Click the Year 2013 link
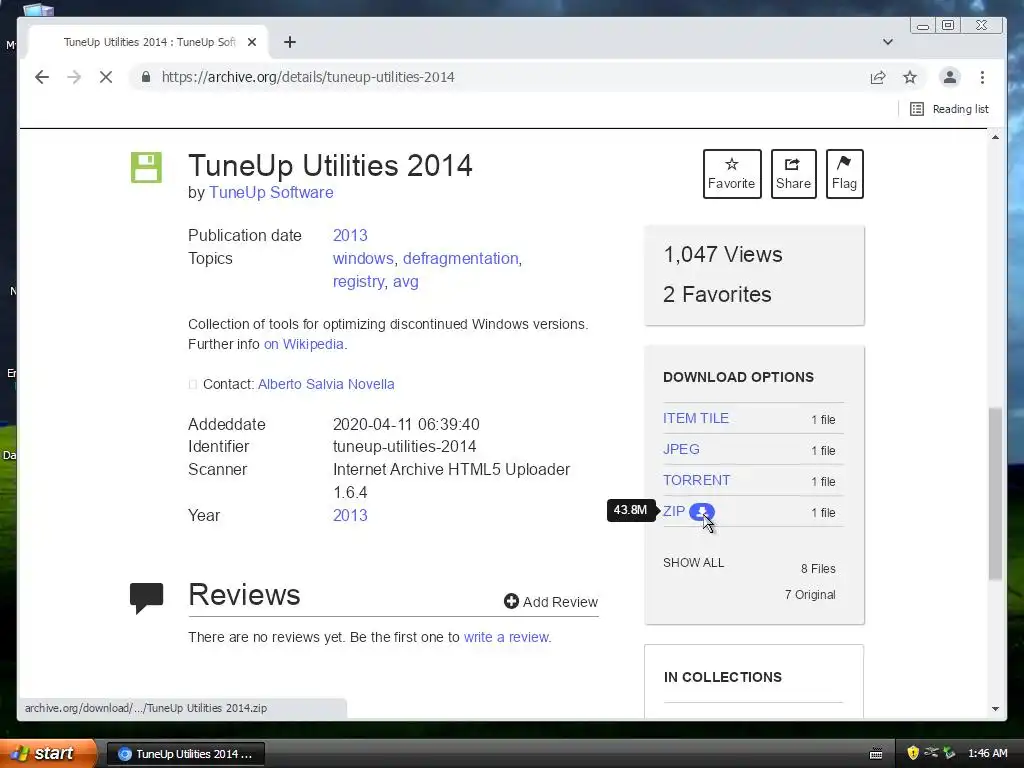 click(x=350, y=515)
